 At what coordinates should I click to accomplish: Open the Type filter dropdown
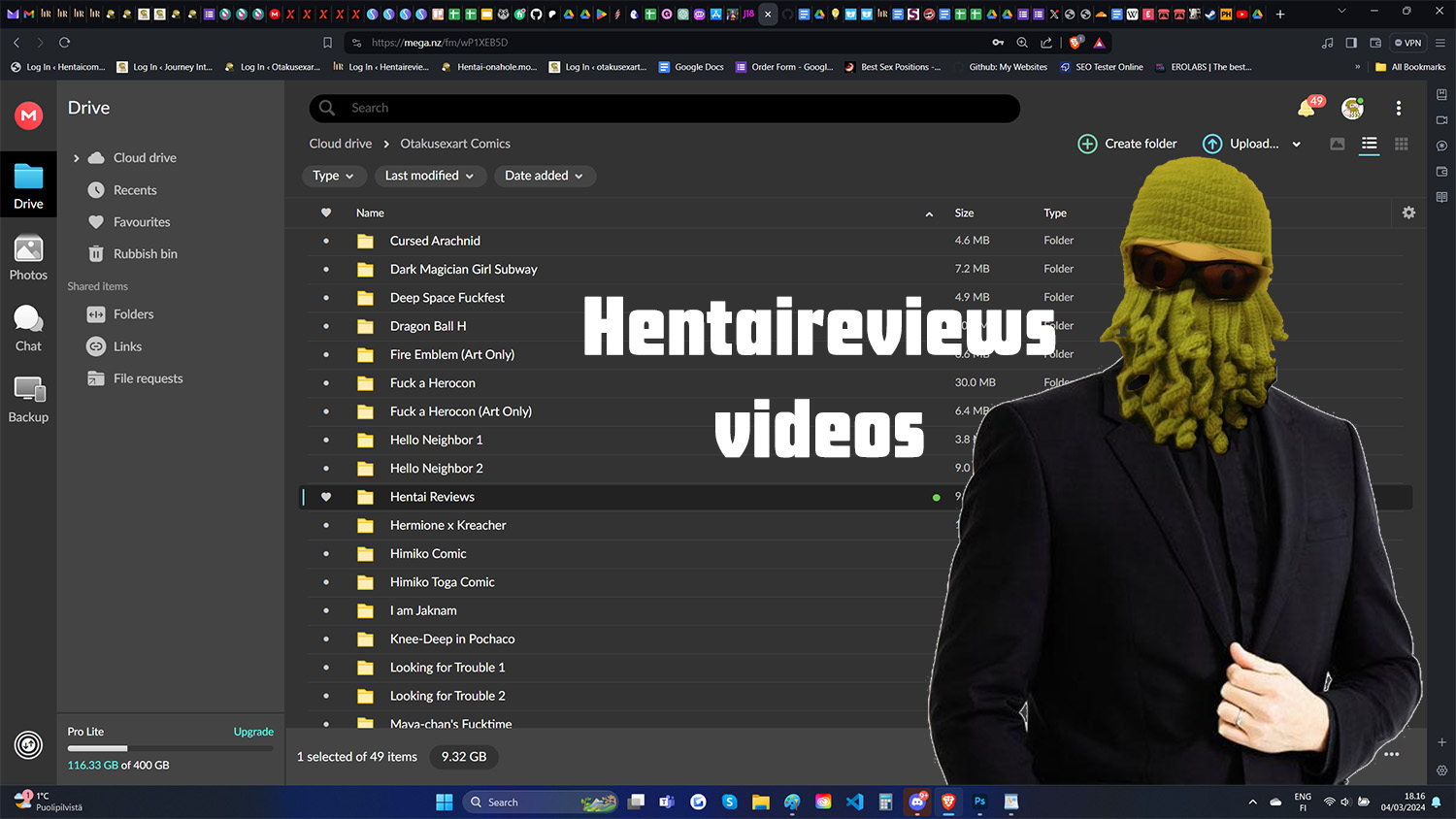coord(333,176)
